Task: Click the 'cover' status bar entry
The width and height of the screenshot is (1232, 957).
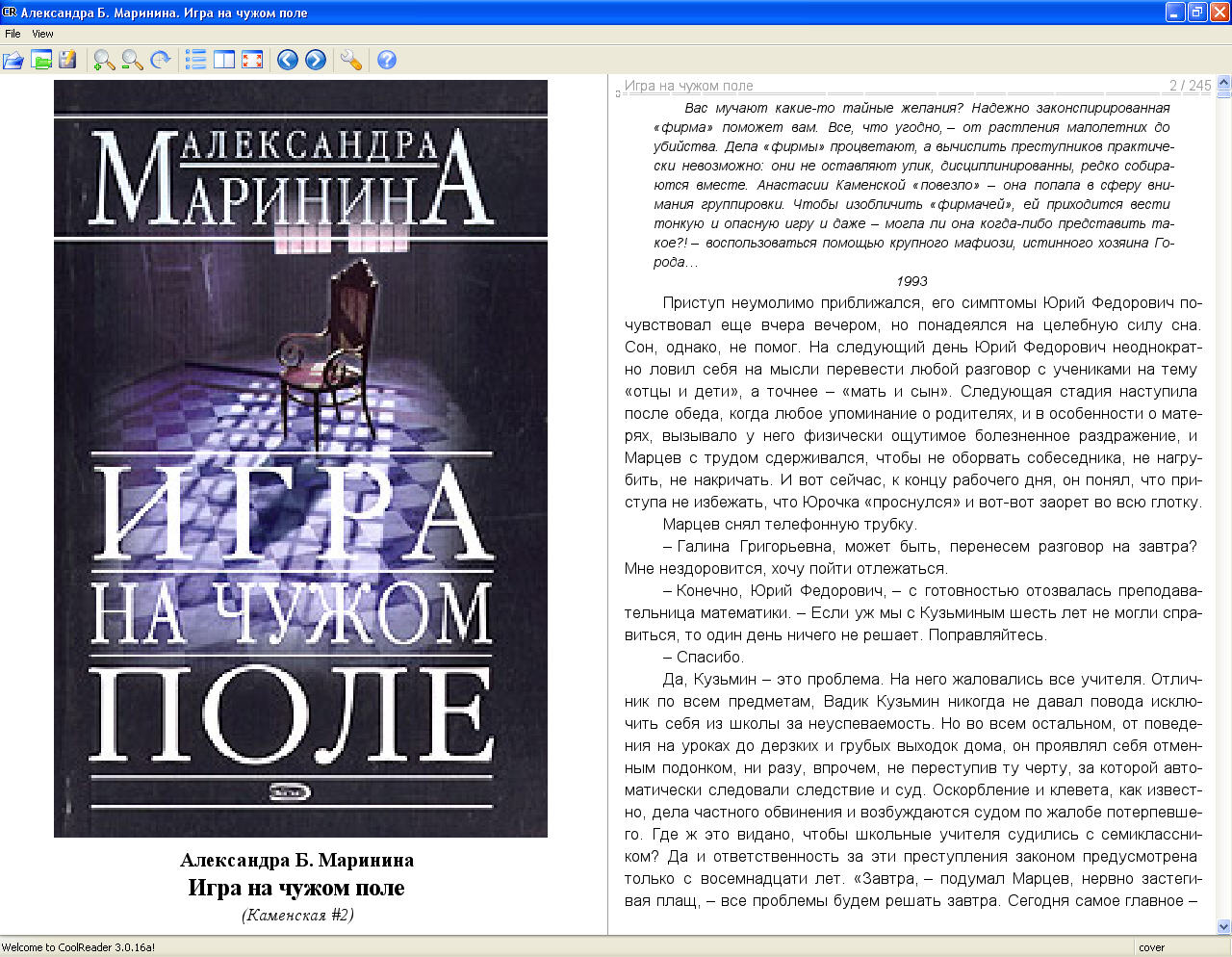Action: (1151, 947)
